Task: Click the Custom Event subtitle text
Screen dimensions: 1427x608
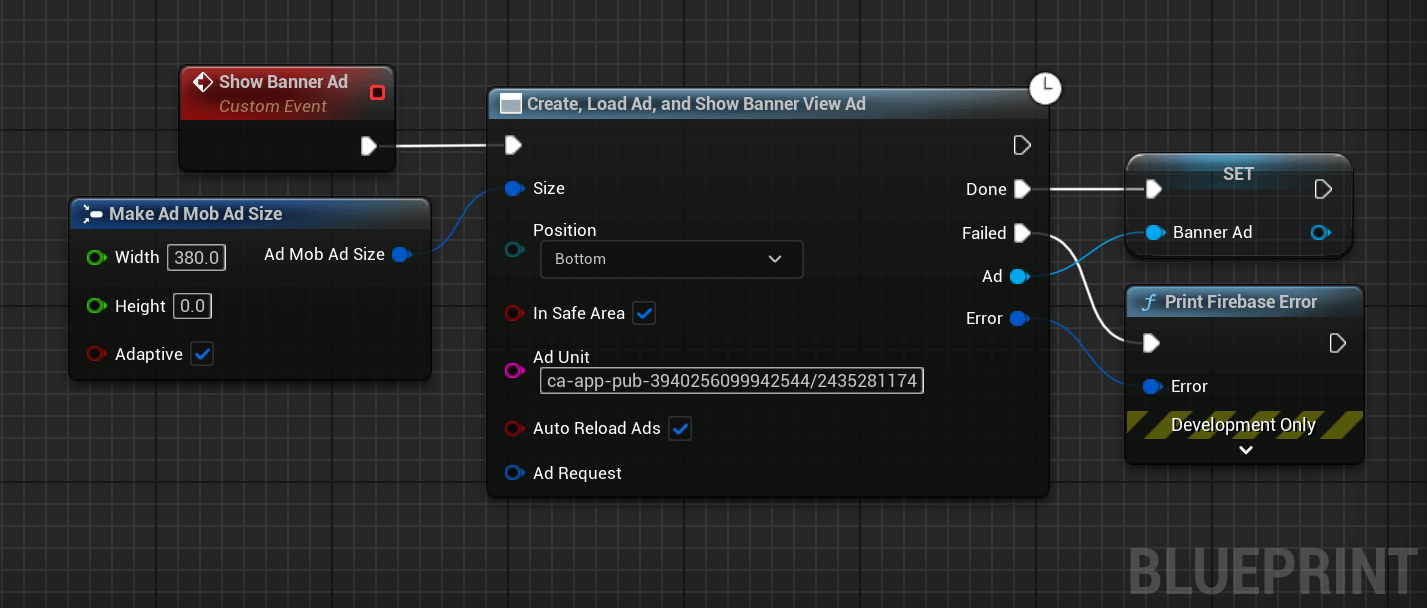Action: point(273,107)
